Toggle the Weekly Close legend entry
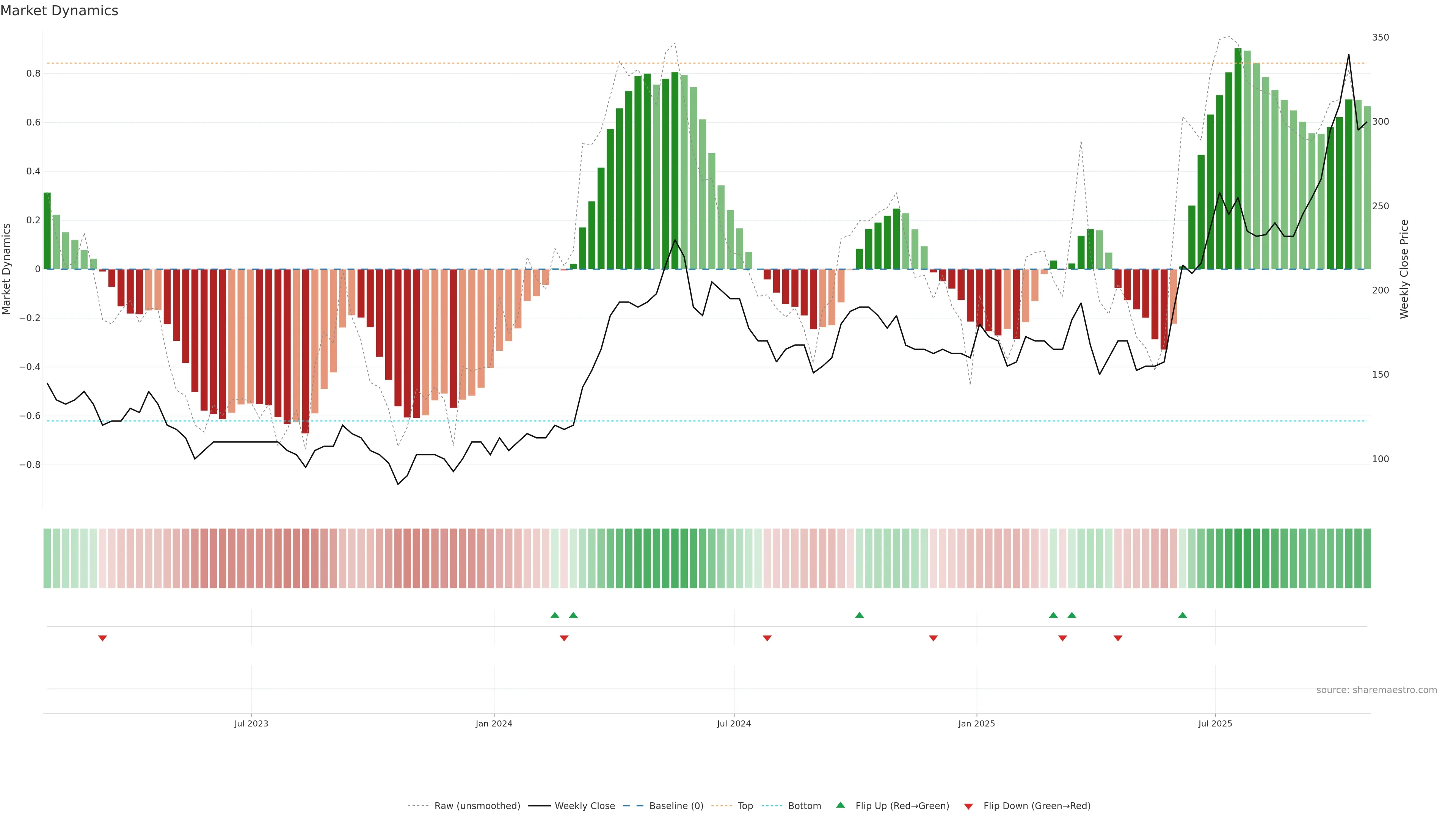1456x819 pixels. pos(584,806)
